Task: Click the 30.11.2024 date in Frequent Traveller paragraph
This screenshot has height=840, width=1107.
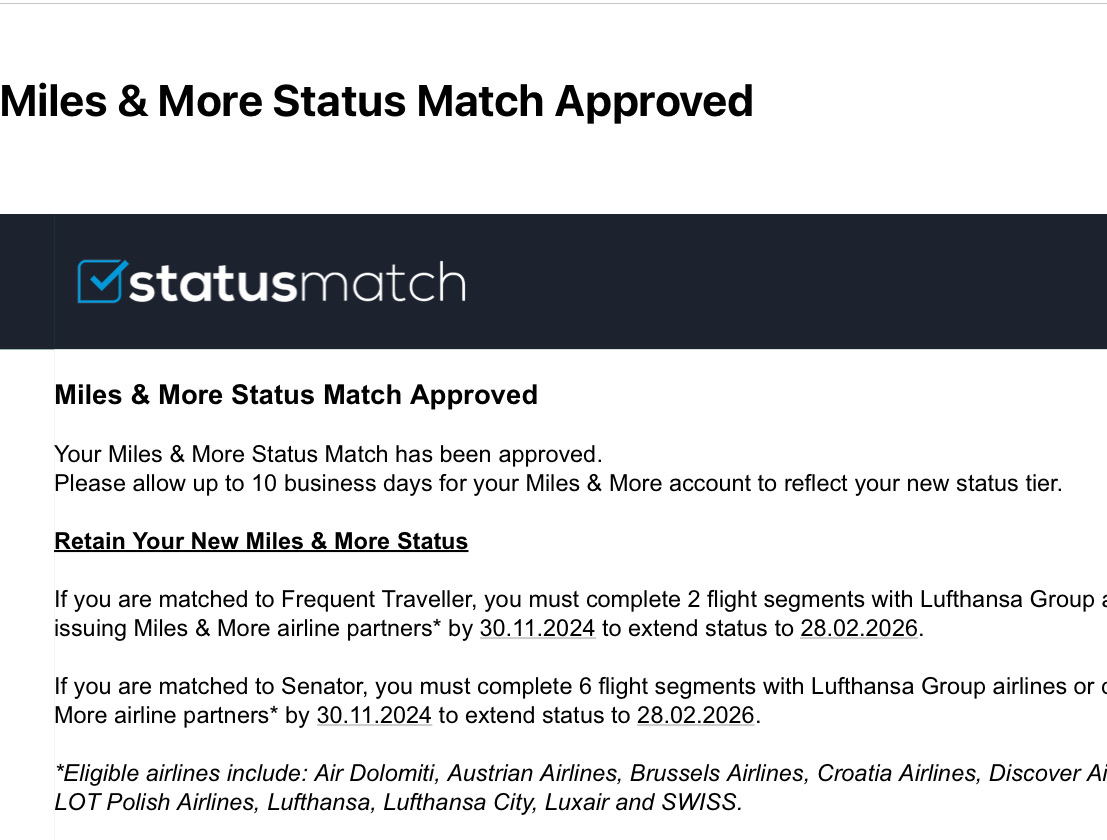Action: [x=537, y=629]
